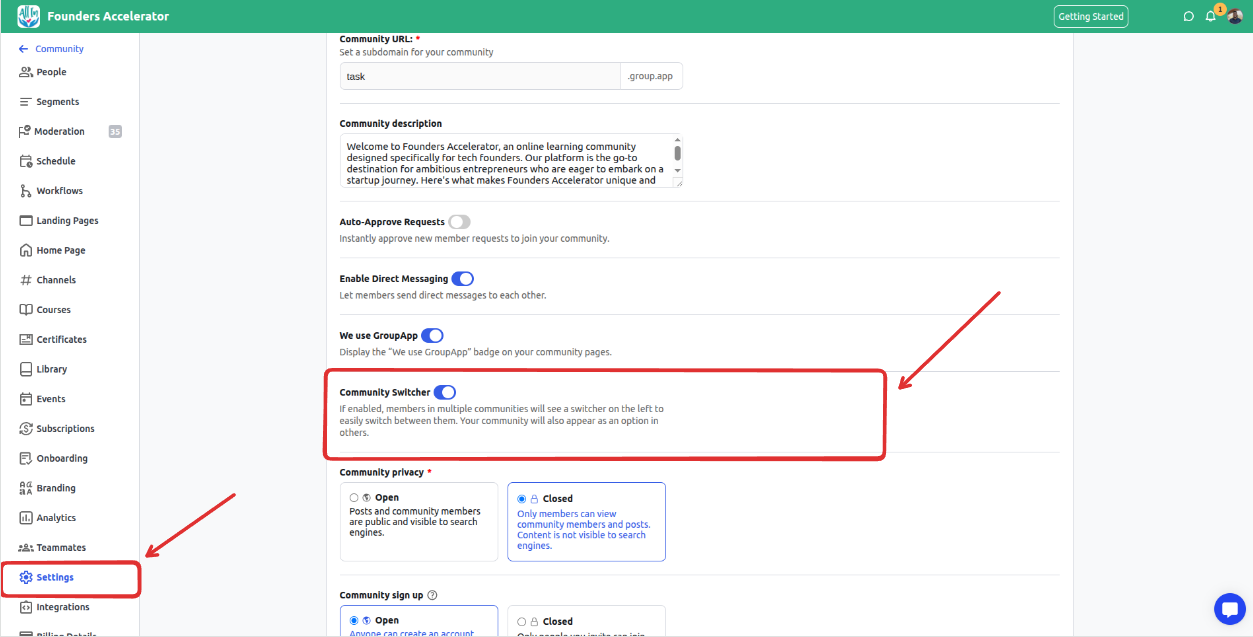Open the blue live chat bubble

pyautogui.click(x=1229, y=609)
